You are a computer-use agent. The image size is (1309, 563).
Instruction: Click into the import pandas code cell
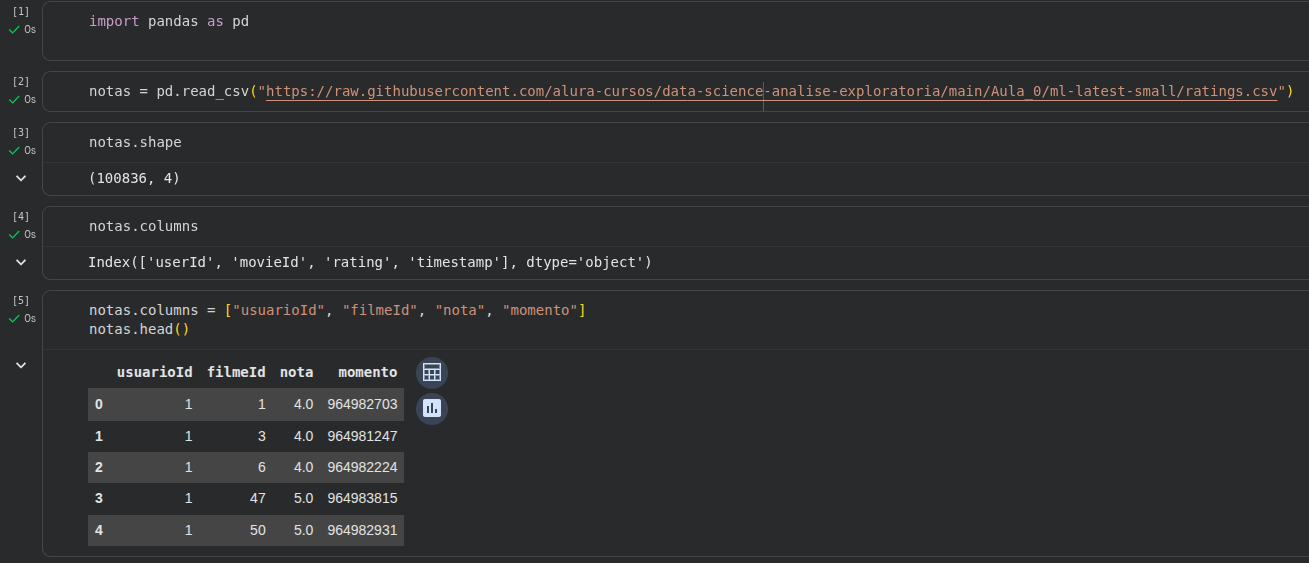(x=168, y=21)
